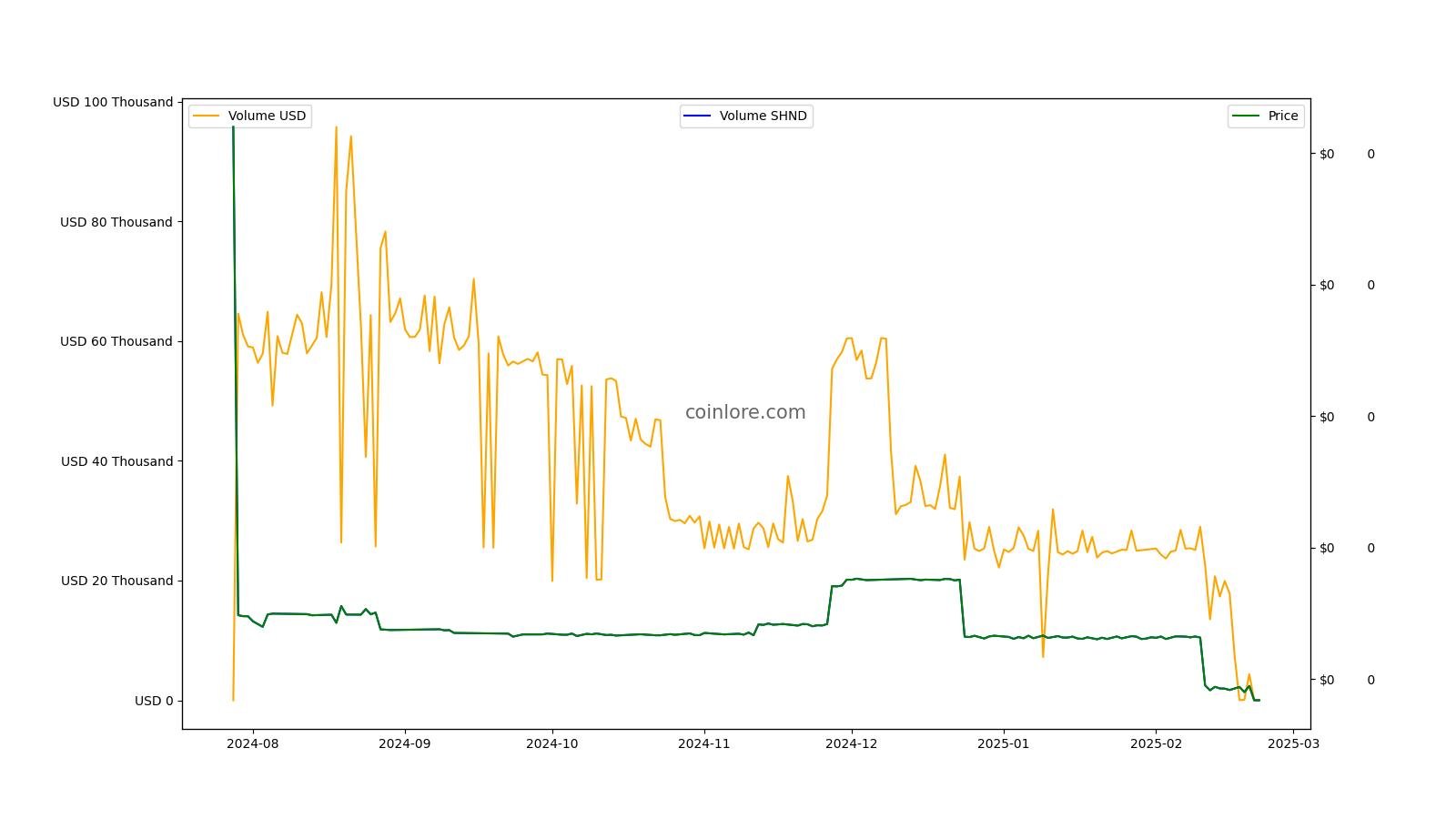Click the USD 20 Thousand axis label
Viewport: 1456px width, 819px height.
coord(116,581)
